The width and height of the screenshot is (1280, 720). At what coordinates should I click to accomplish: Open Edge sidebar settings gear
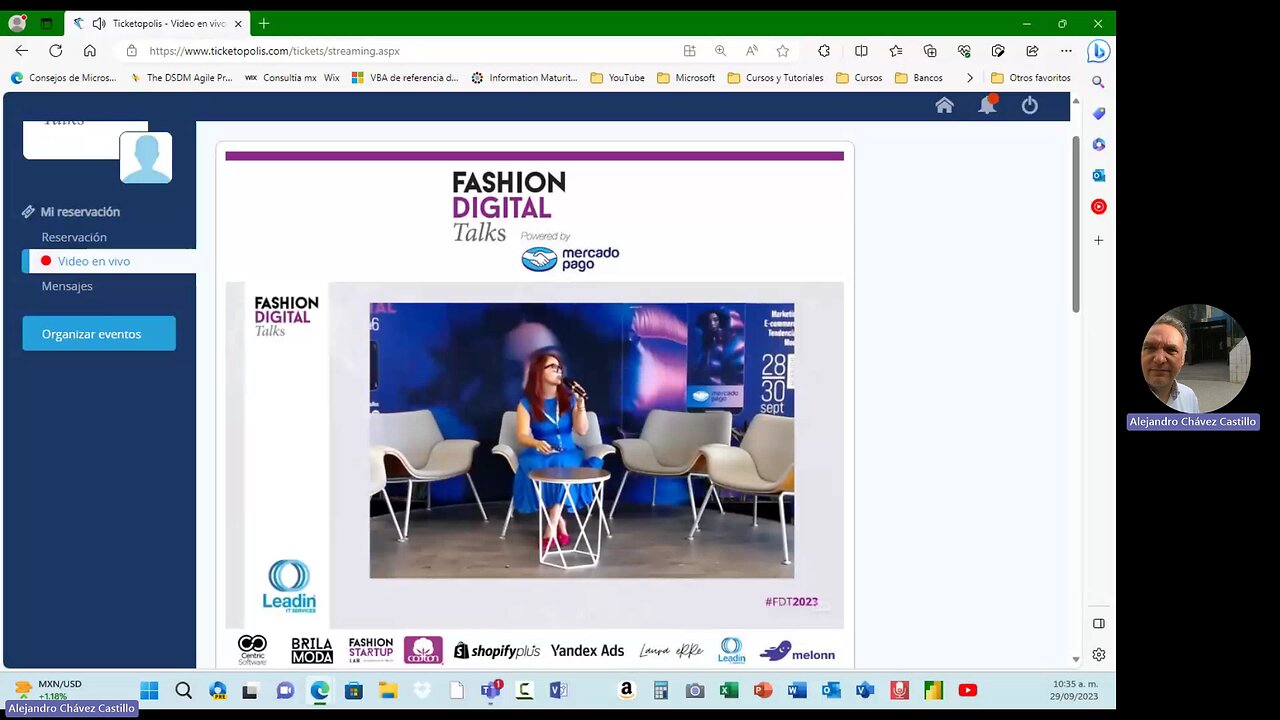1098,654
